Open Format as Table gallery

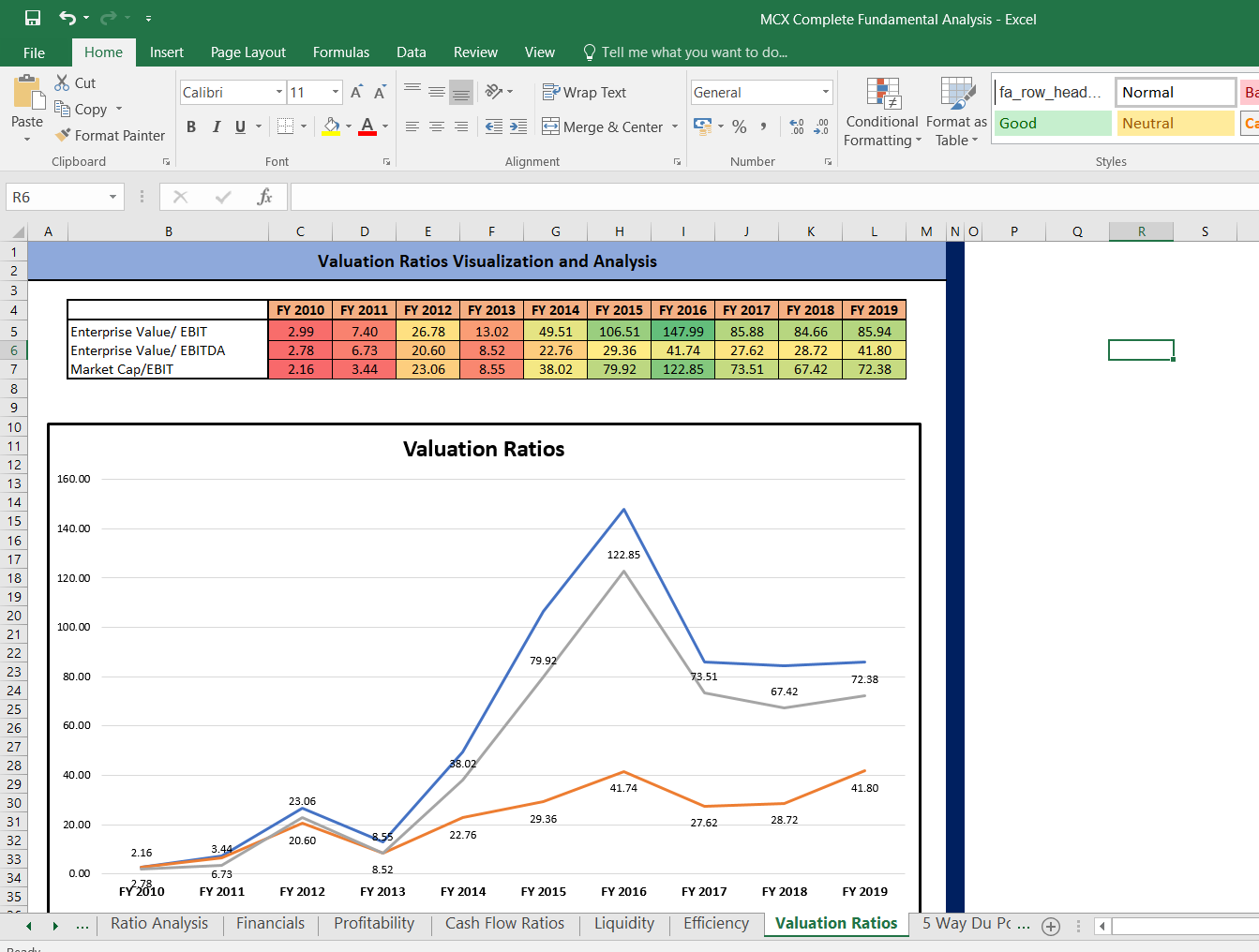coord(957,112)
